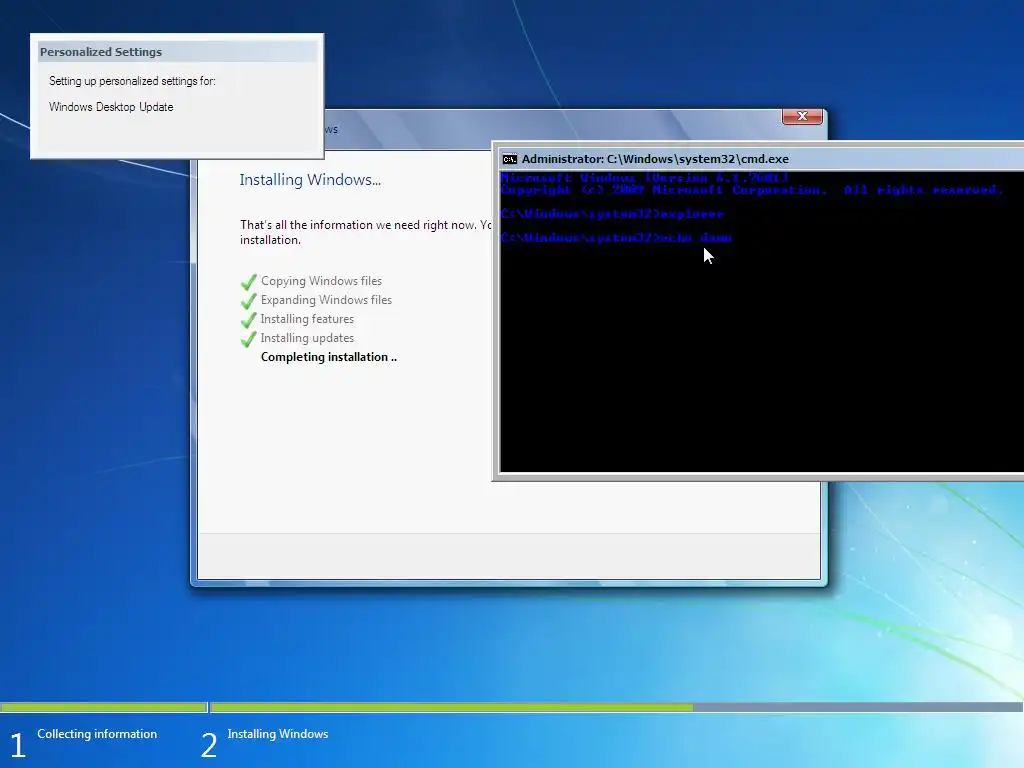
Task: Click the 'Installing Windows...' heading
Action: point(310,180)
